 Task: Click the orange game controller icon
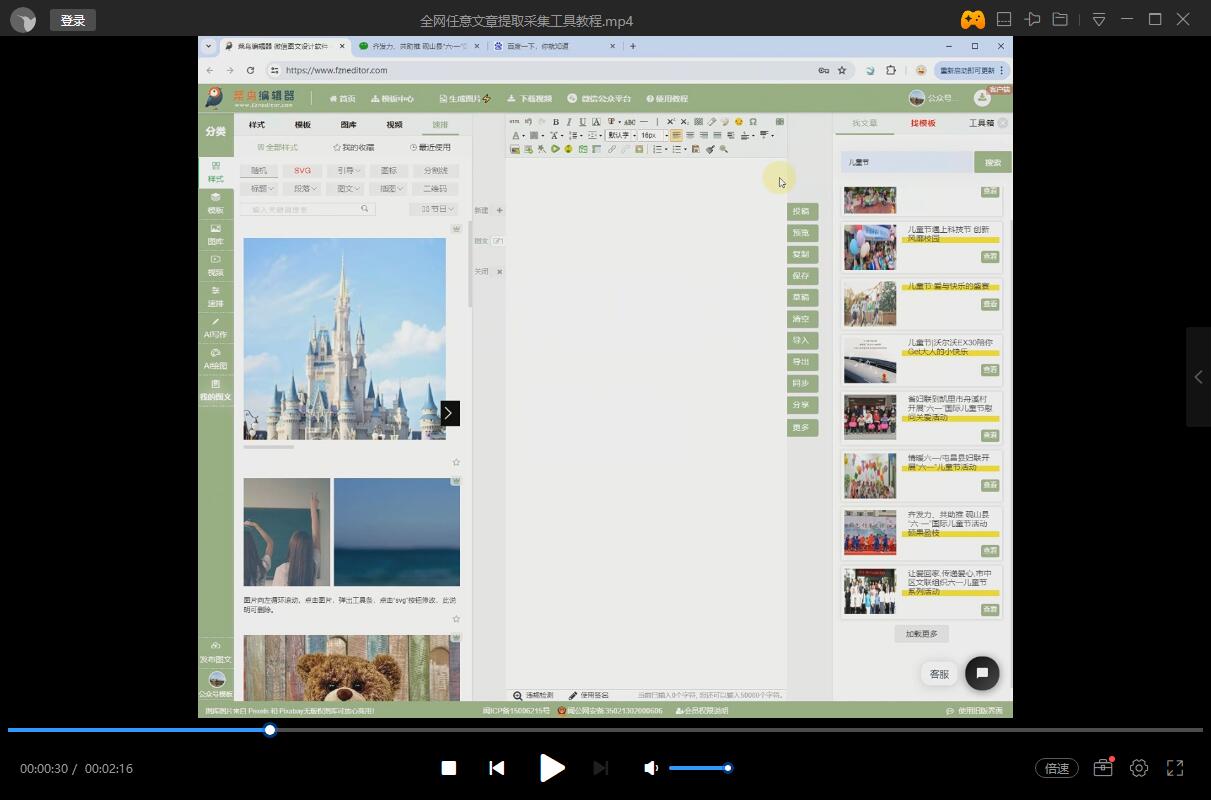(972, 20)
